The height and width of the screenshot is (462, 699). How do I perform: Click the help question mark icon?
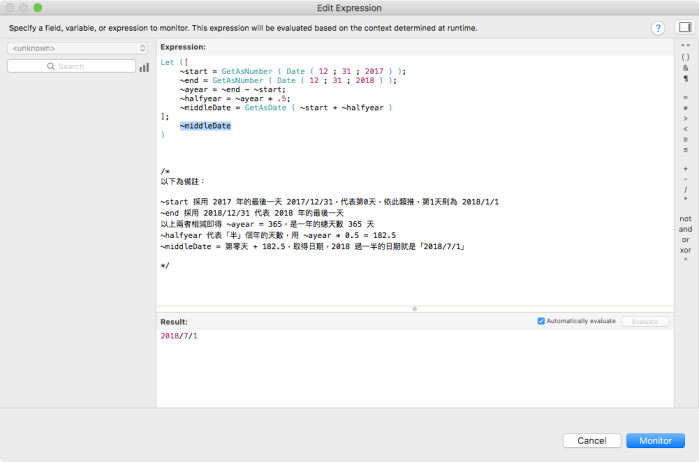coord(658,29)
